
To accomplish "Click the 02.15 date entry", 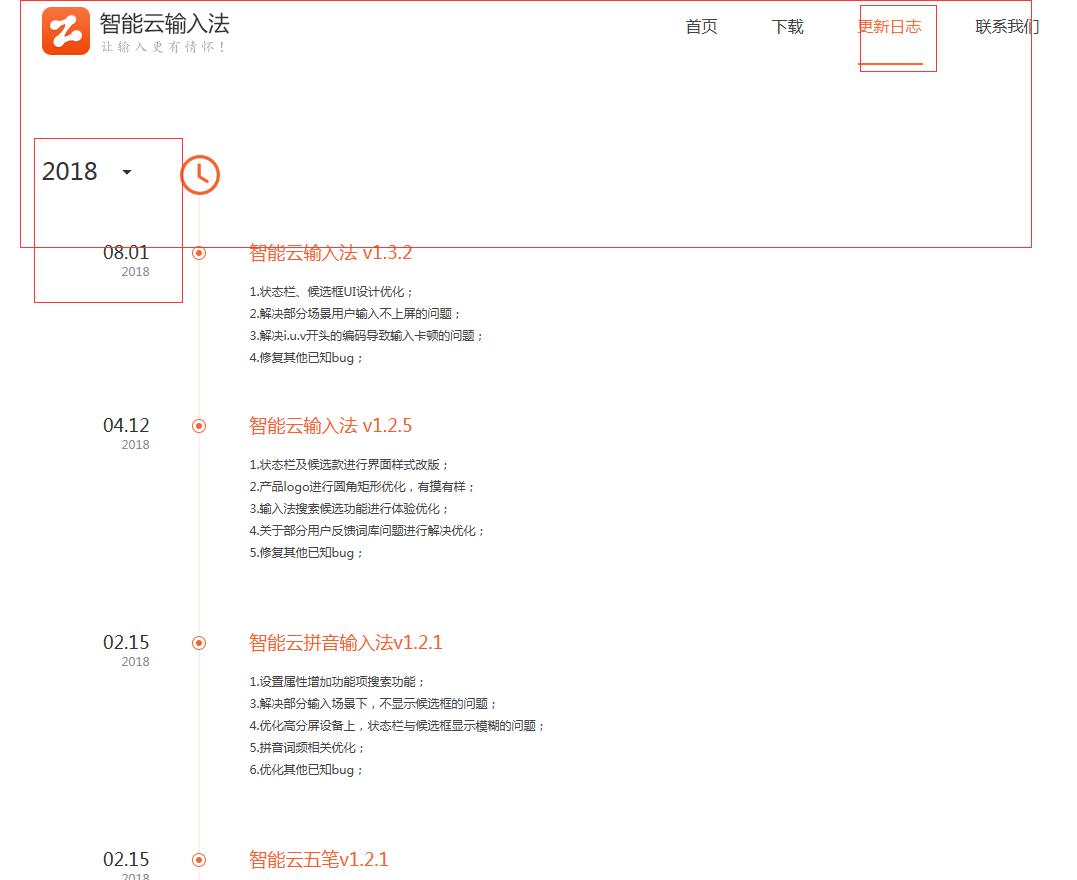I will tap(129, 642).
